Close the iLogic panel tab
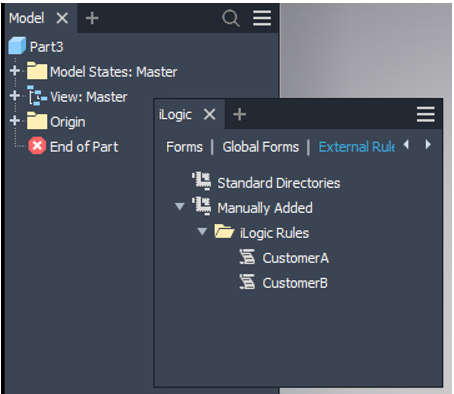Image resolution: width=454 pixels, height=394 pixels. point(210,114)
